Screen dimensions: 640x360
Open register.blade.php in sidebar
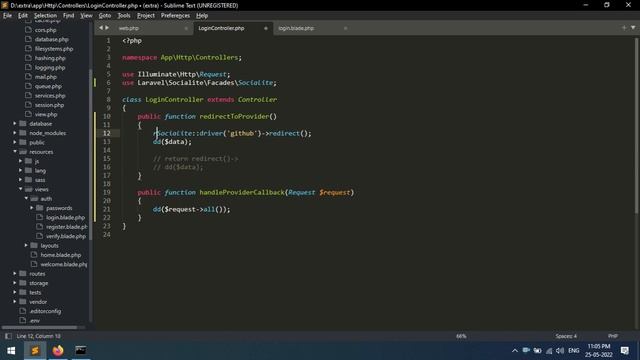[x=67, y=227]
